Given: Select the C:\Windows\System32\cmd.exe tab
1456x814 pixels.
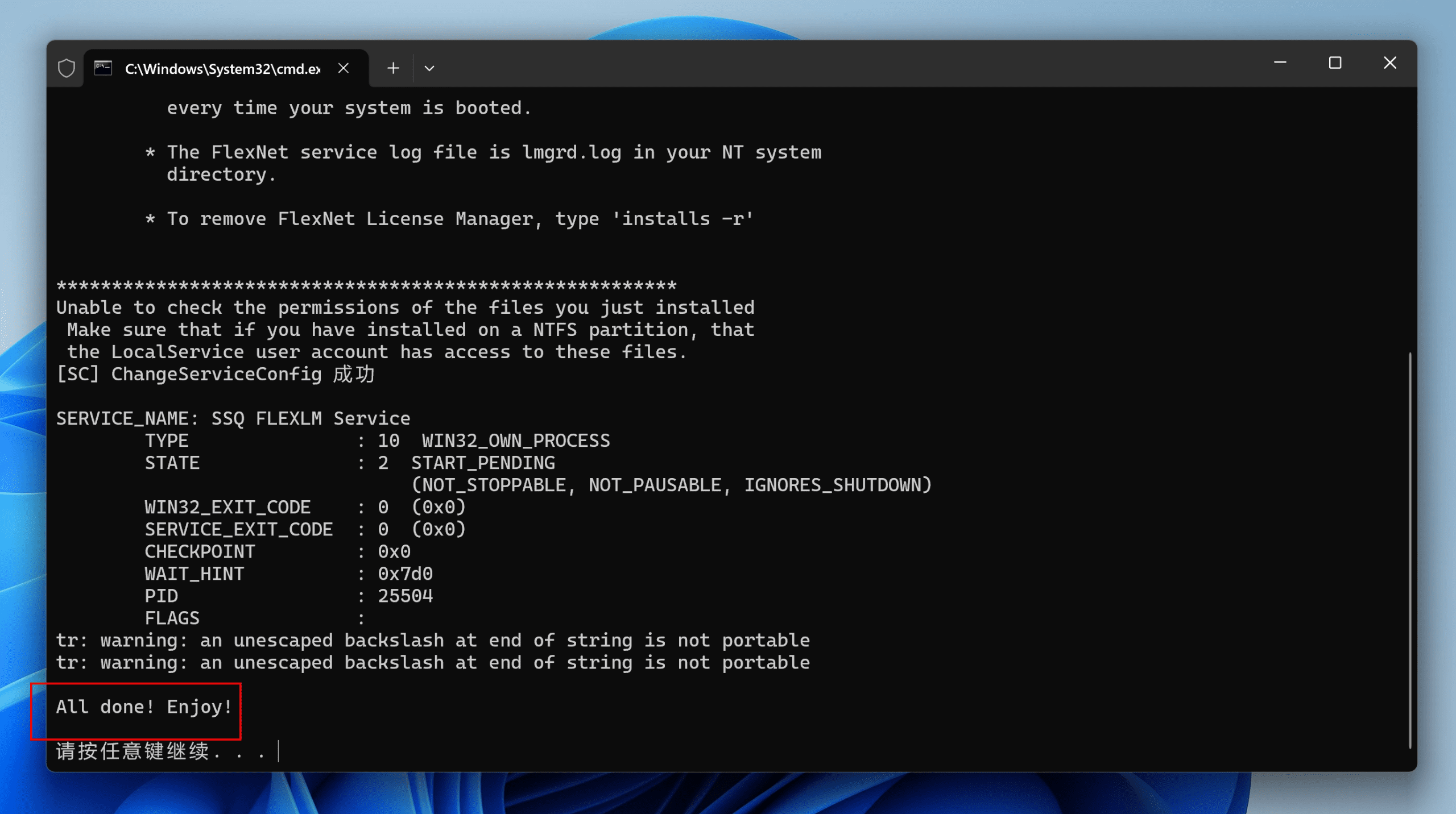Looking at the screenshot, I should click(222, 69).
